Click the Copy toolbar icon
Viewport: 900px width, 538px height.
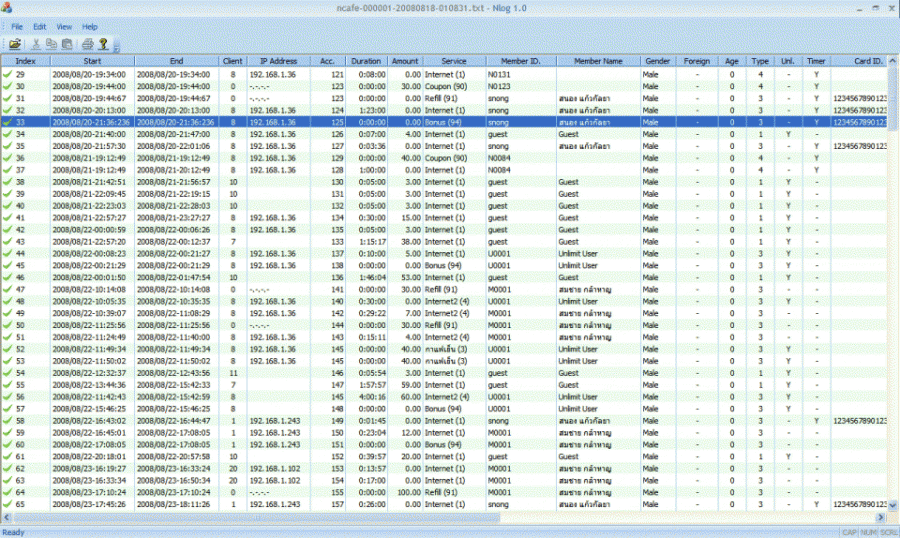click(x=51, y=44)
